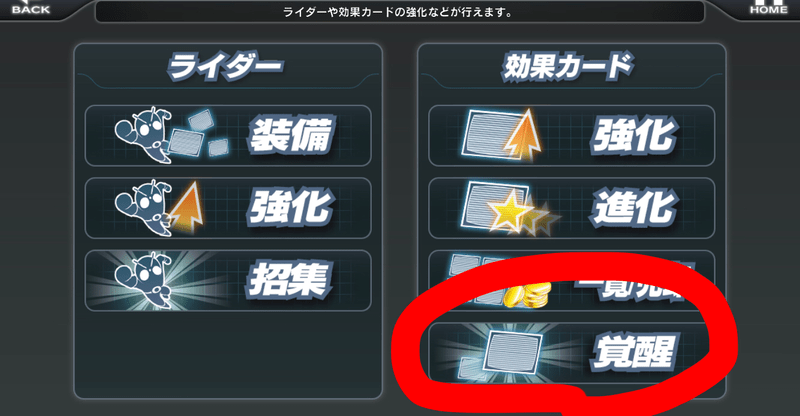Click the gold coins stack icon
The image size is (800, 416).
point(528,295)
